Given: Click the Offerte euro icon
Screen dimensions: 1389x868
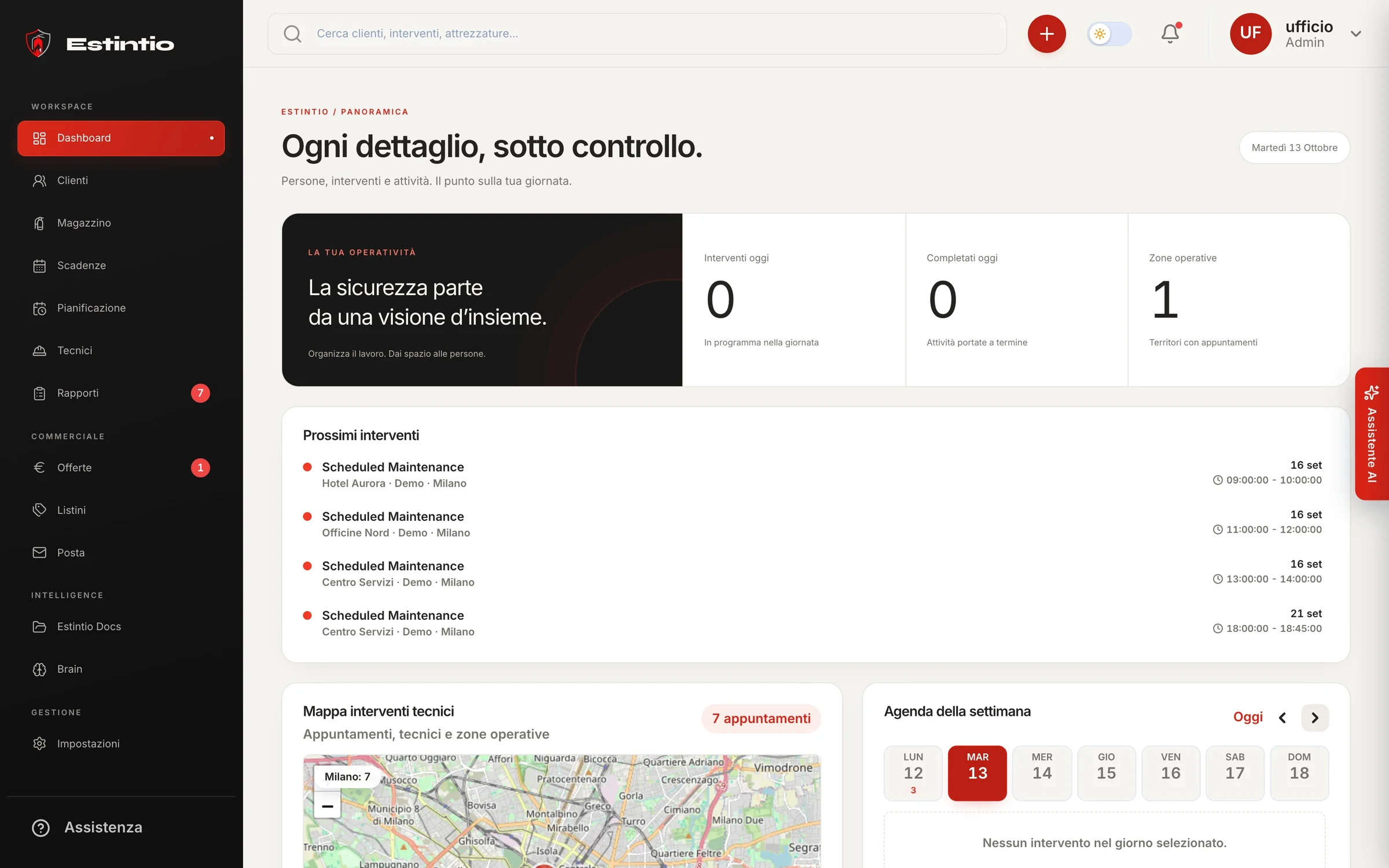Looking at the screenshot, I should [39, 468].
